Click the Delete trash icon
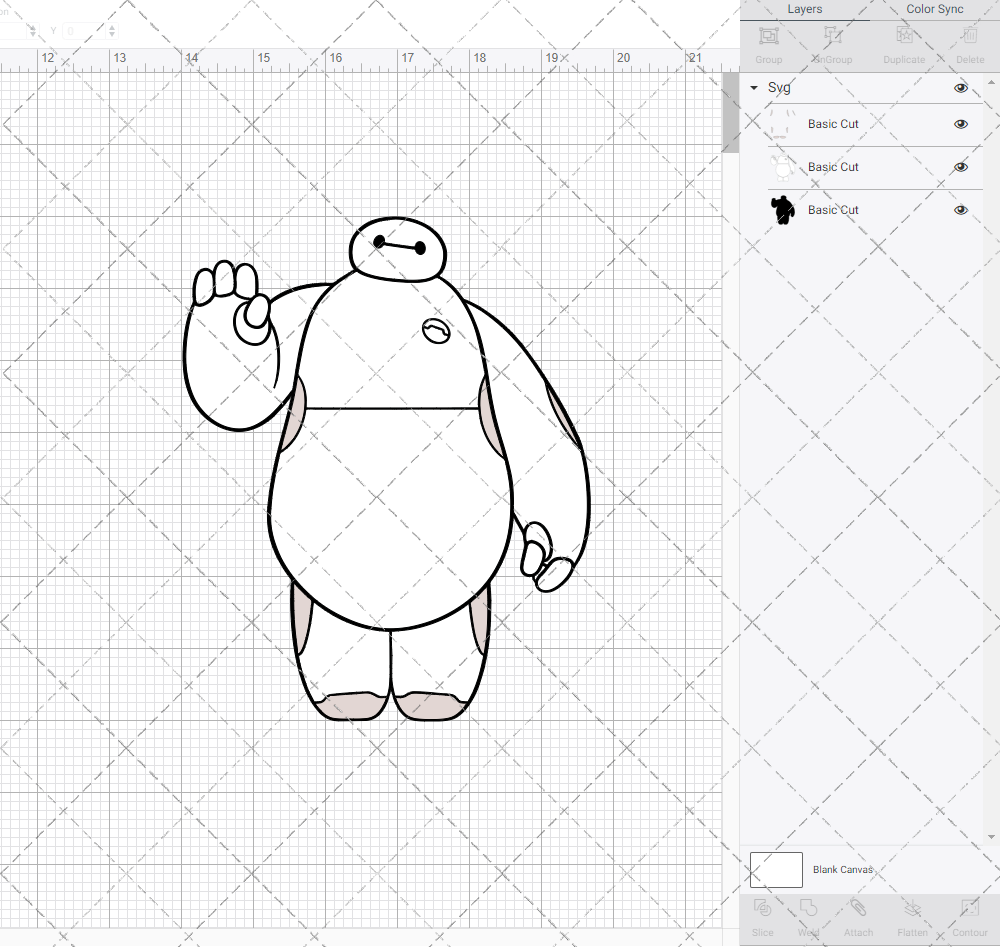The width and height of the screenshot is (1000, 947). click(x=970, y=36)
